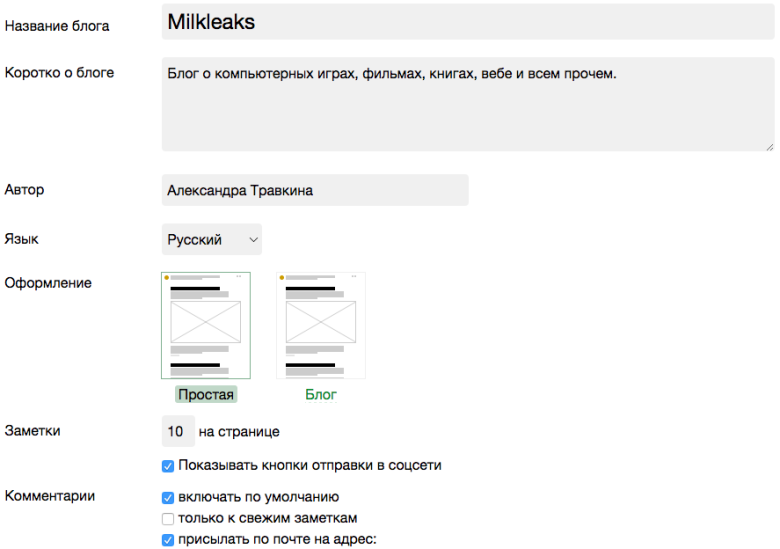Toggle 'присылать по почте на адрес' checkbox

pos(168,540)
